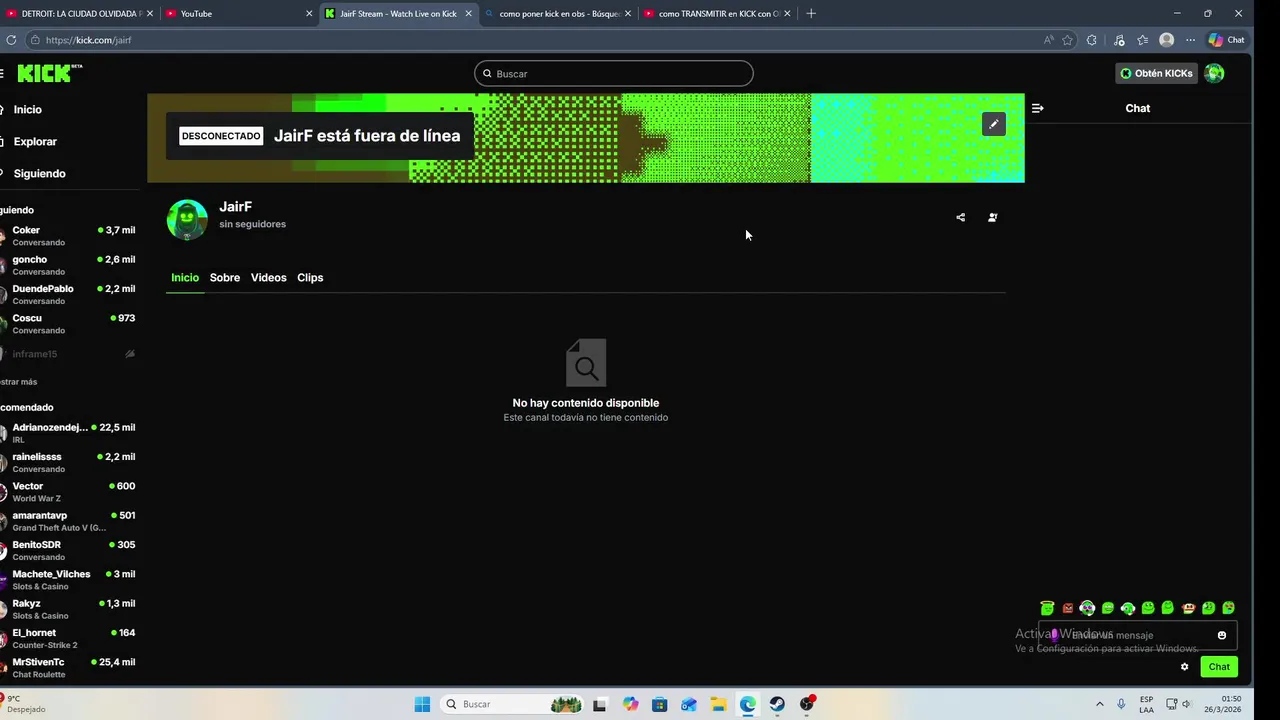Click the media control music icon
This screenshot has height=720, width=1280.
click(x=1119, y=40)
